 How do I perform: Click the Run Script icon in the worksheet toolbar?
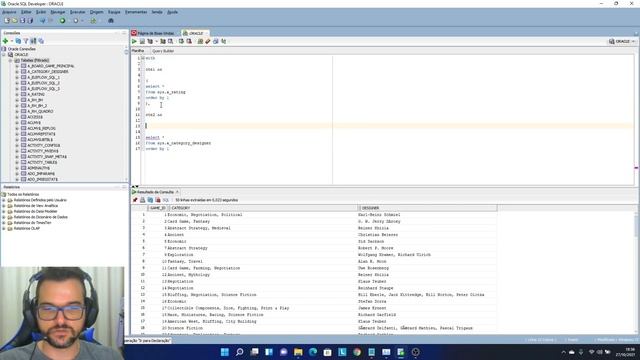142,41
